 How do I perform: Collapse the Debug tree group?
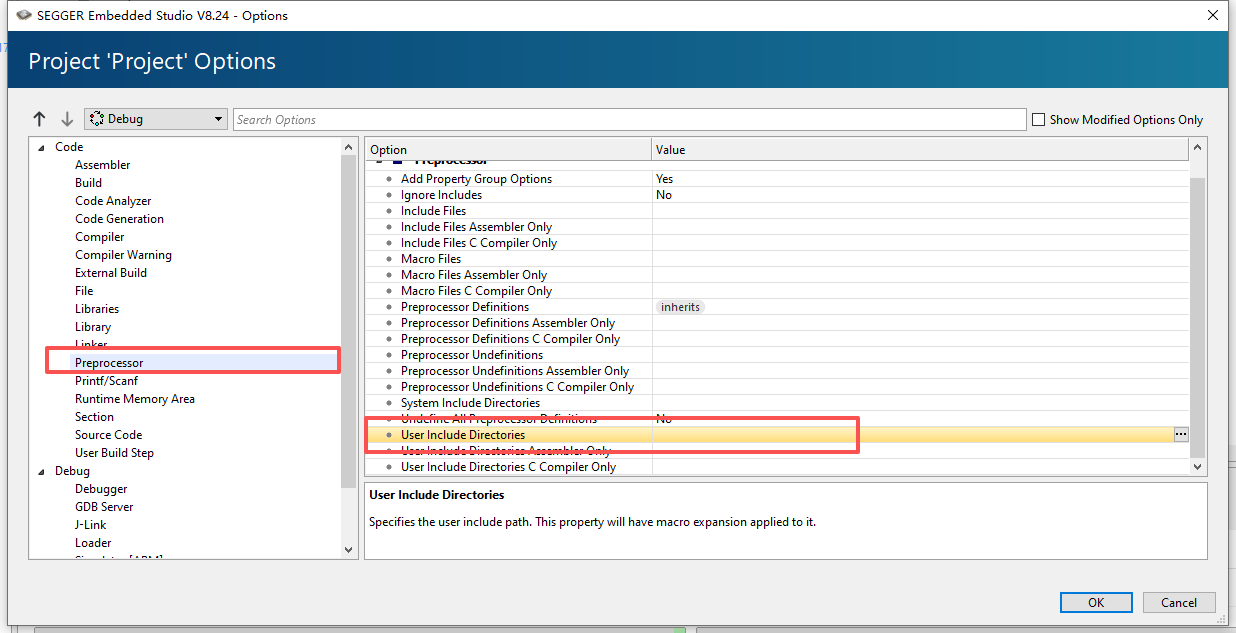point(42,471)
